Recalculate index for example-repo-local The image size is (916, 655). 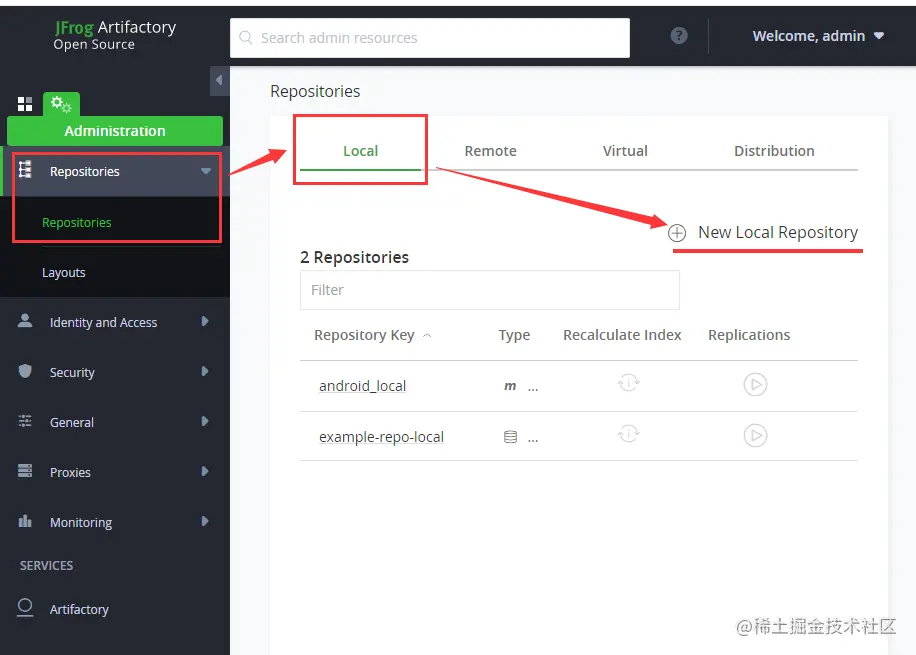(x=629, y=434)
